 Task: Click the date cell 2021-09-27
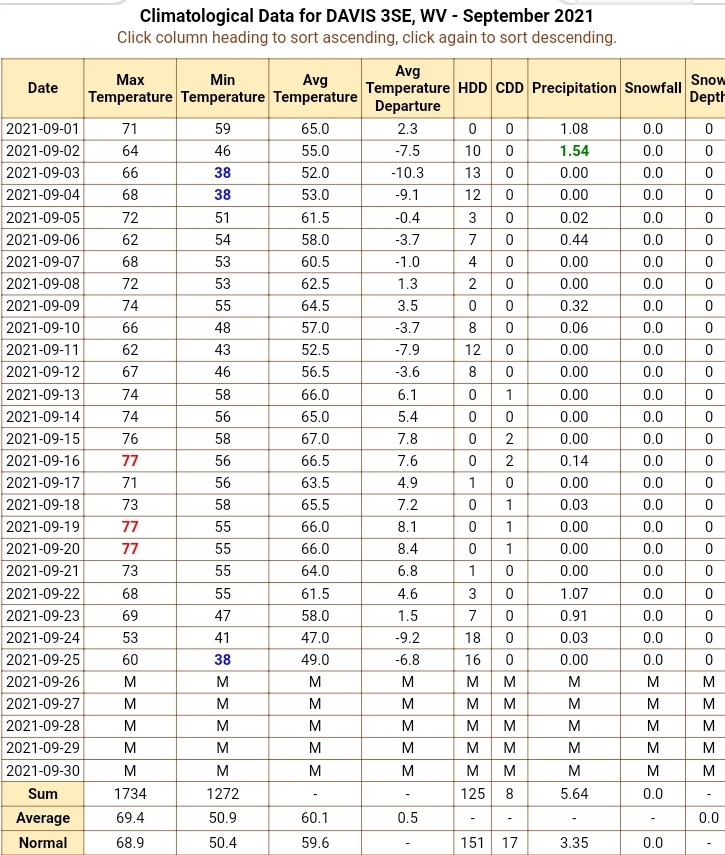click(x=43, y=703)
